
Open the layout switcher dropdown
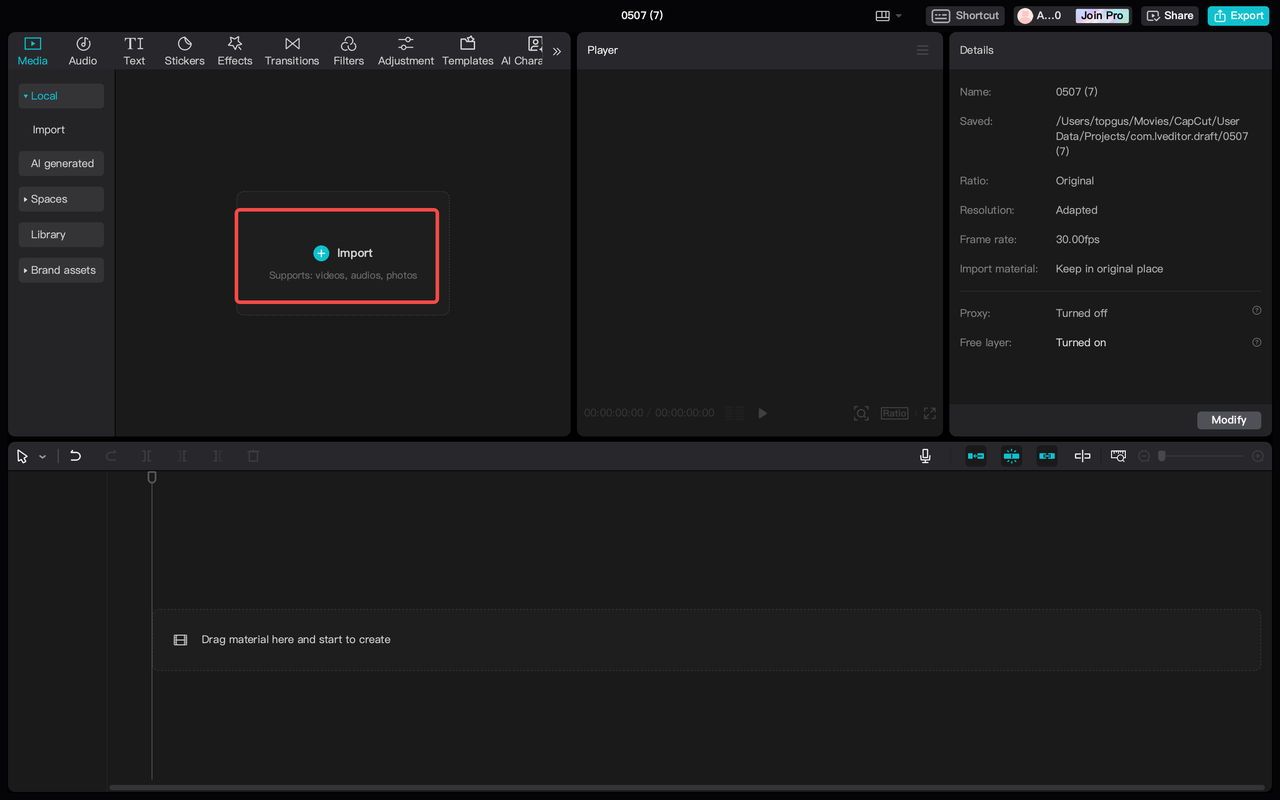[888, 16]
